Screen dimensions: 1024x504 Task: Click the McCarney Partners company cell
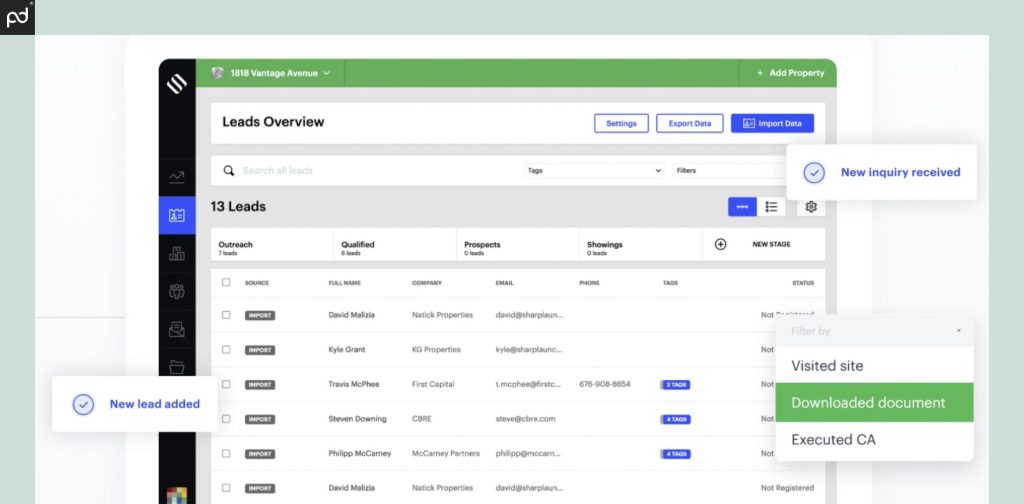coord(445,454)
